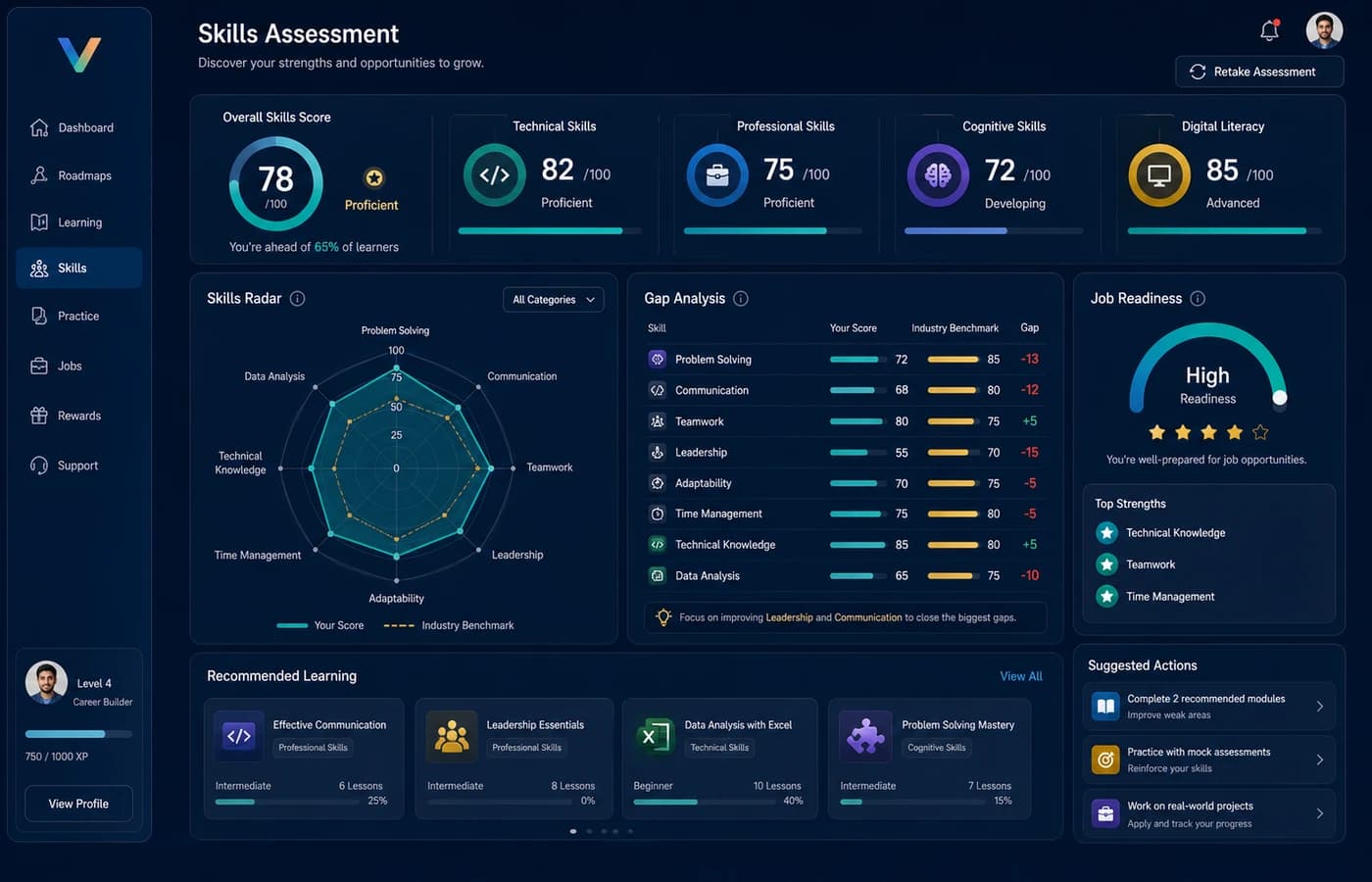The height and width of the screenshot is (882, 1372).
Task: Click the Teamwork row icon
Action: (x=658, y=421)
